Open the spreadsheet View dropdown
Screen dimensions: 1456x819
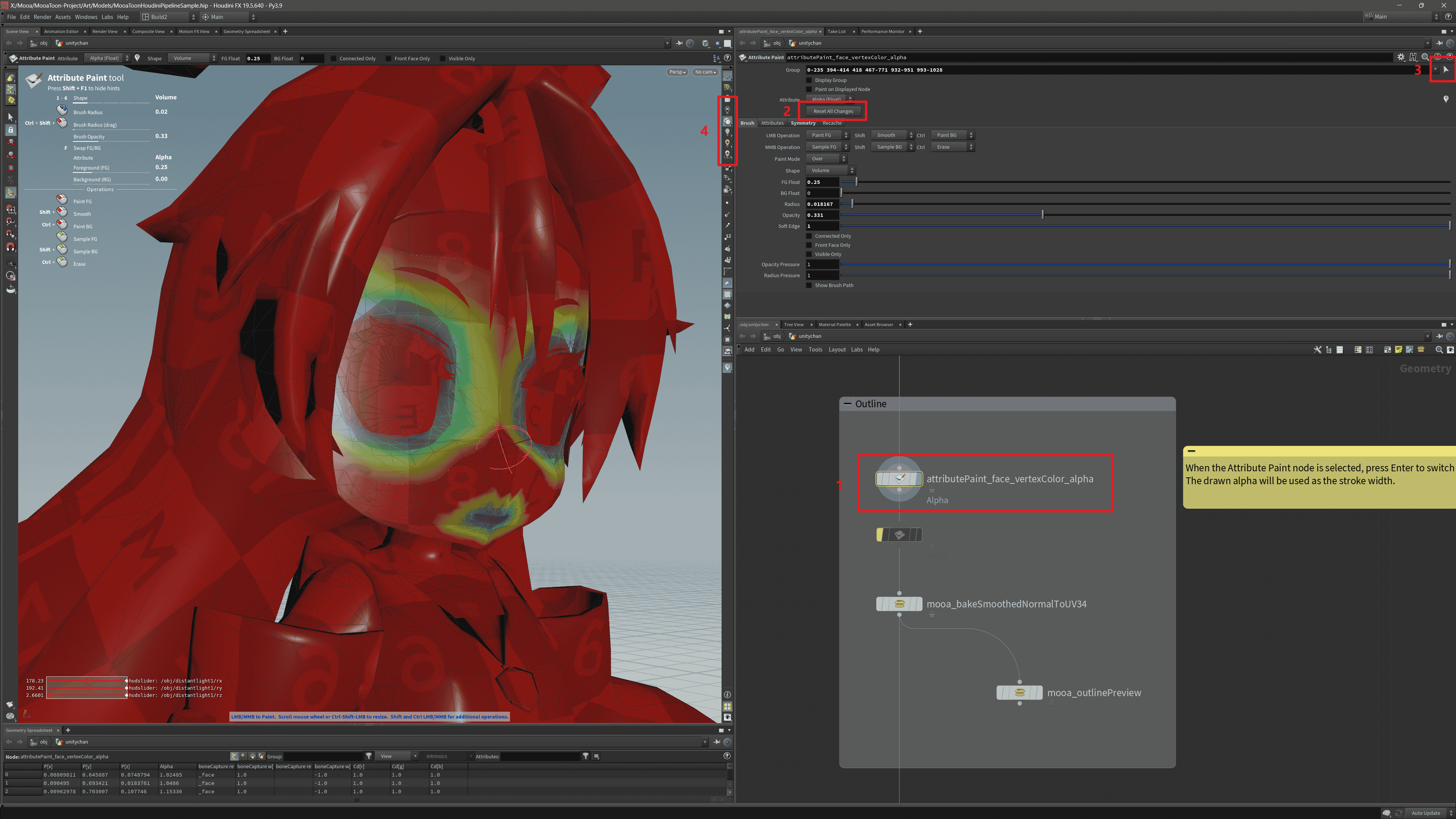[397, 756]
